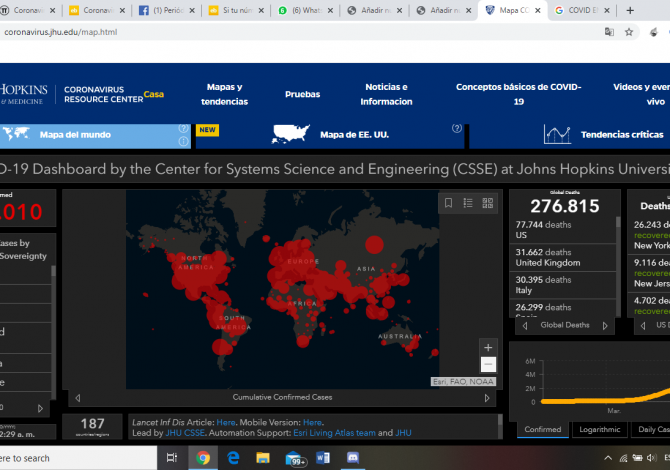Open help question mark on Mapa de EE. UU.

coord(457,128)
